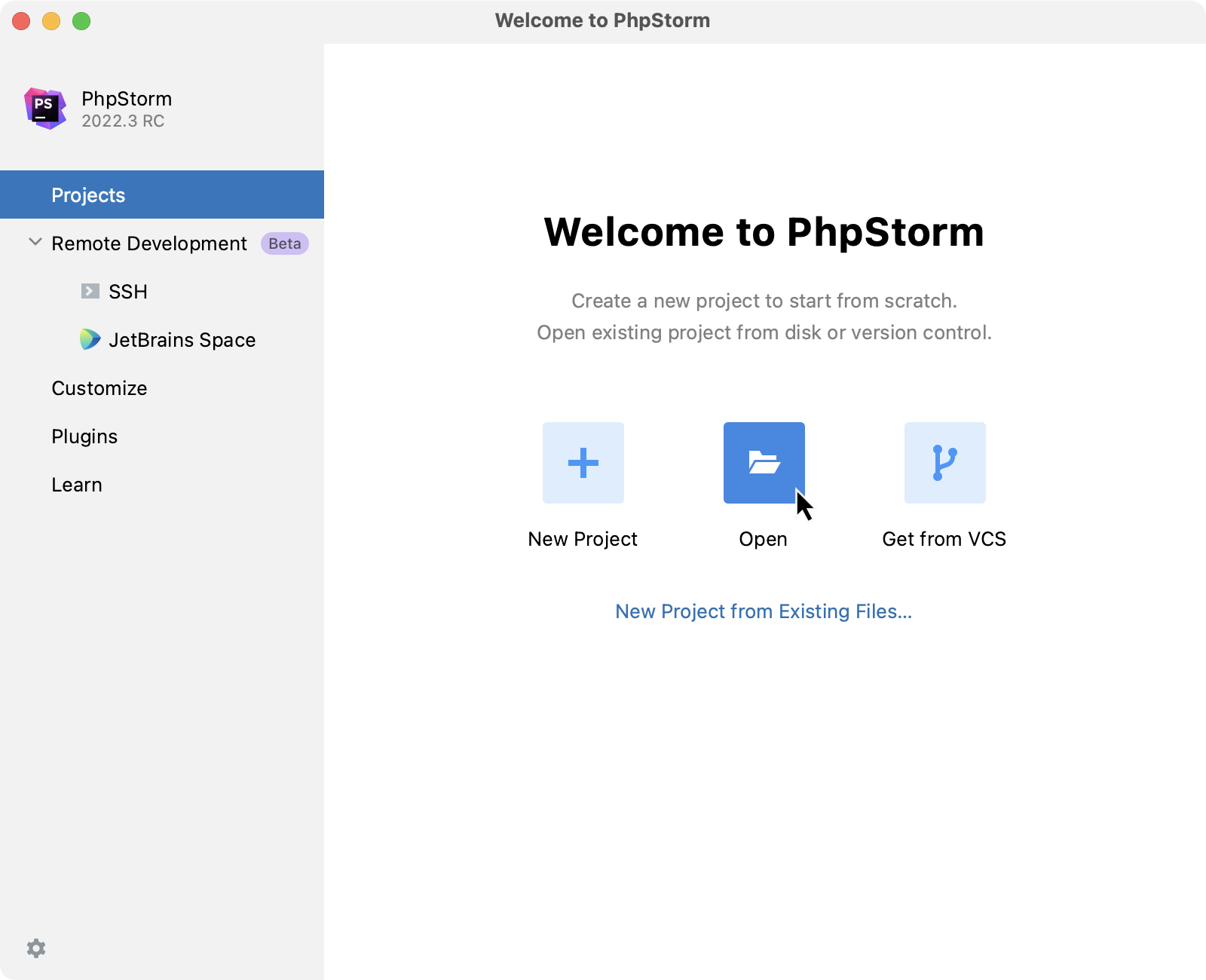Open the Learn section
This screenshot has height=980, width=1206.
(x=76, y=484)
